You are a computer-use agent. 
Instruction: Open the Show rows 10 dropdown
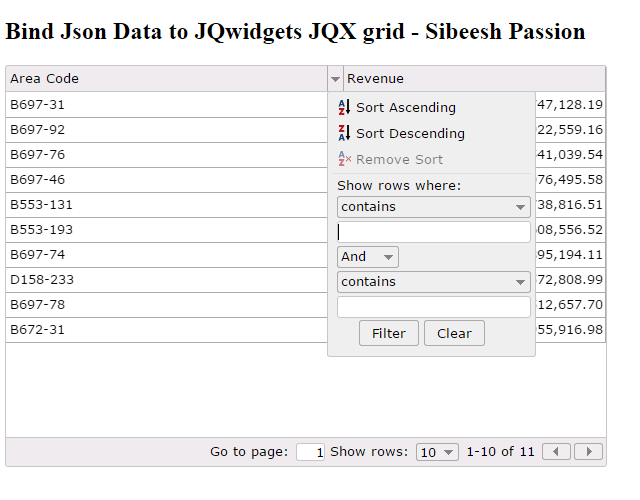(437, 452)
